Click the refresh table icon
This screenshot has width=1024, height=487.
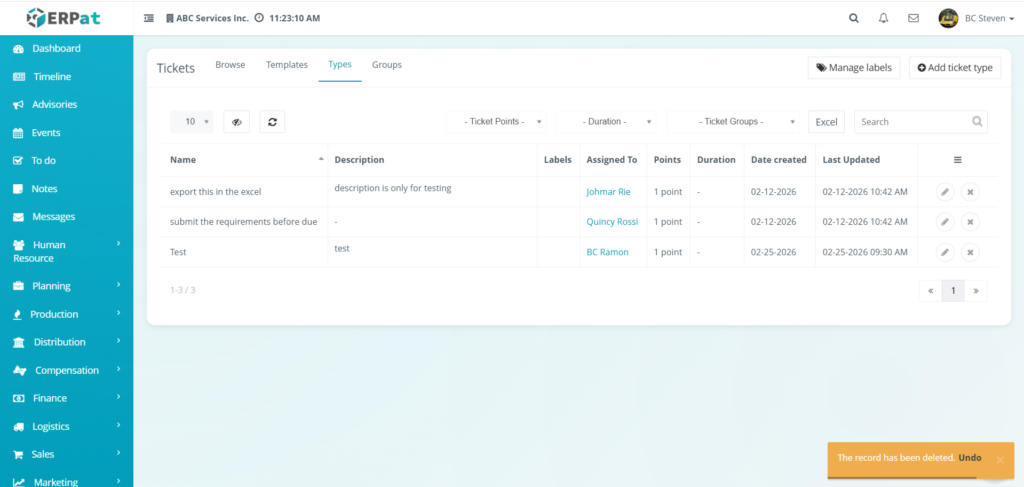273,122
